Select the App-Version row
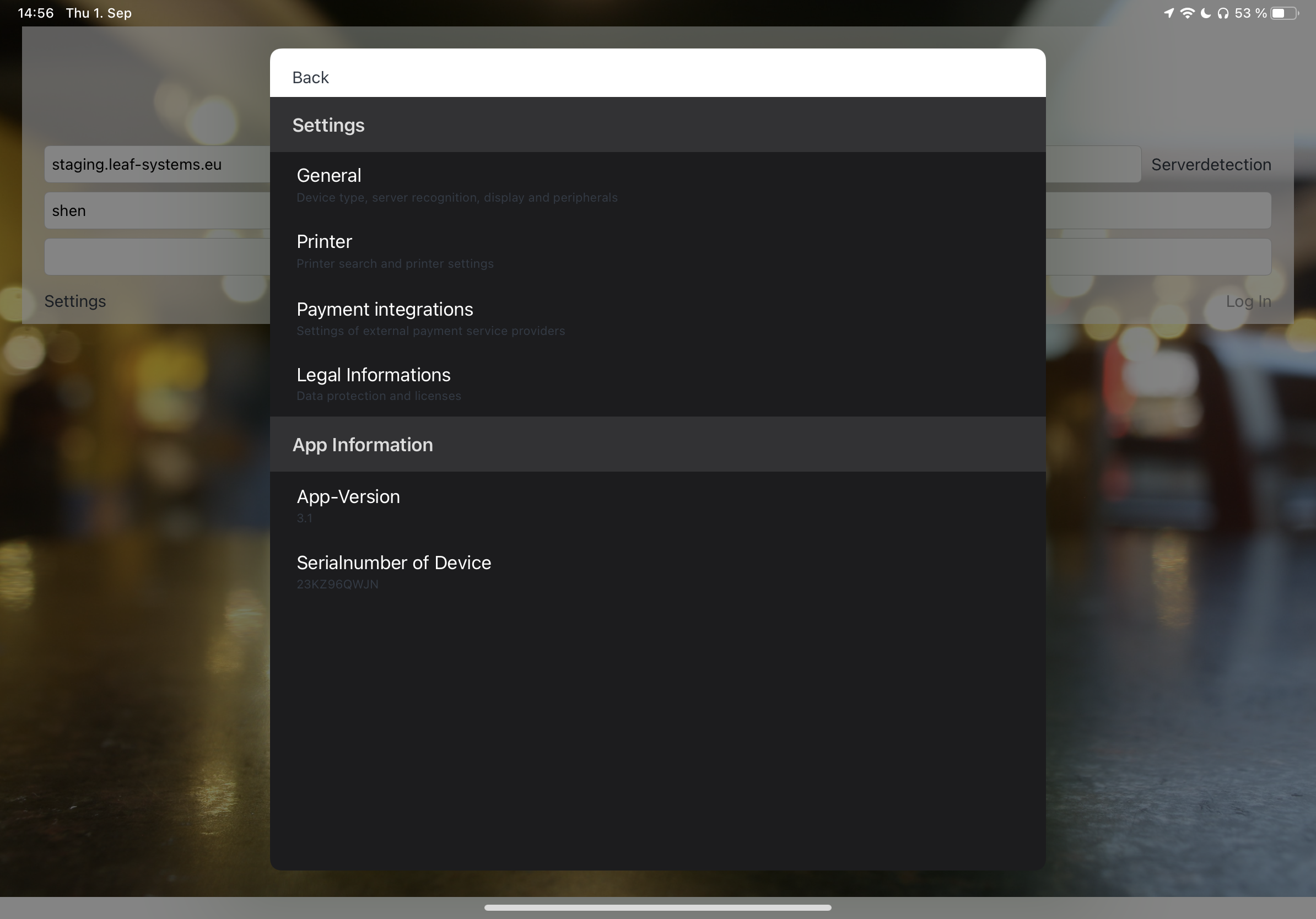Viewport: 1316px width, 919px height. click(348, 497)
